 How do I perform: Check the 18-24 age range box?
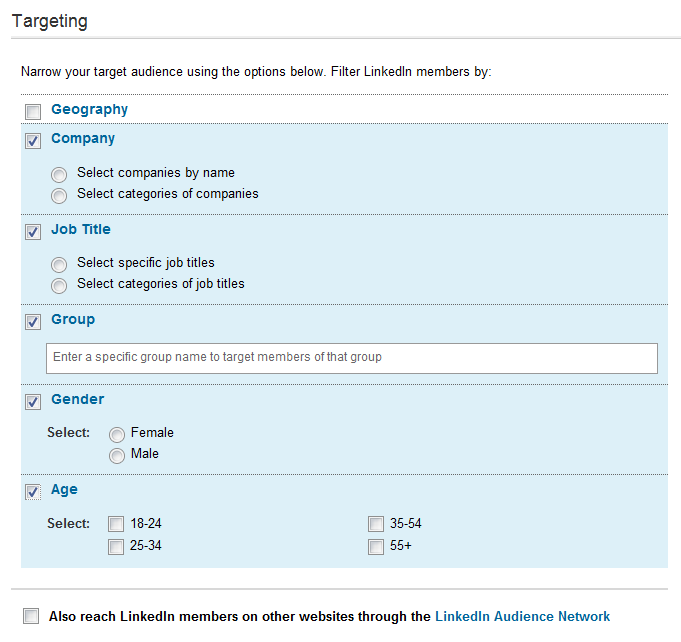tap(116, 524)
